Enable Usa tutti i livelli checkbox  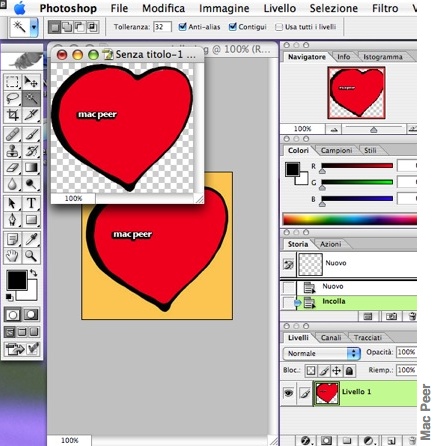(x=279, y=27)
